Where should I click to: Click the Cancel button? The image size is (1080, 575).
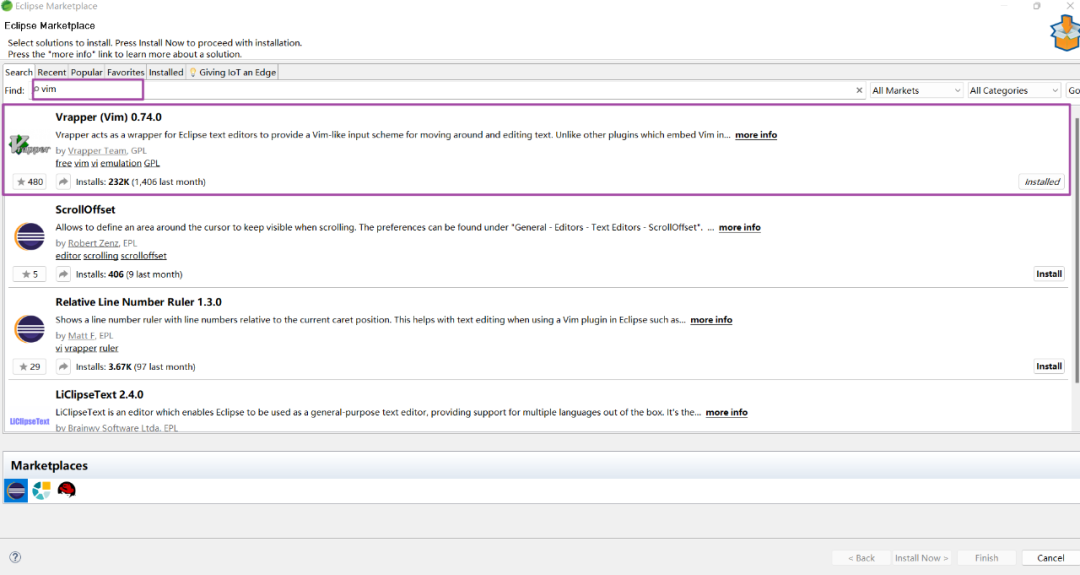click(x=1050, y=558)
